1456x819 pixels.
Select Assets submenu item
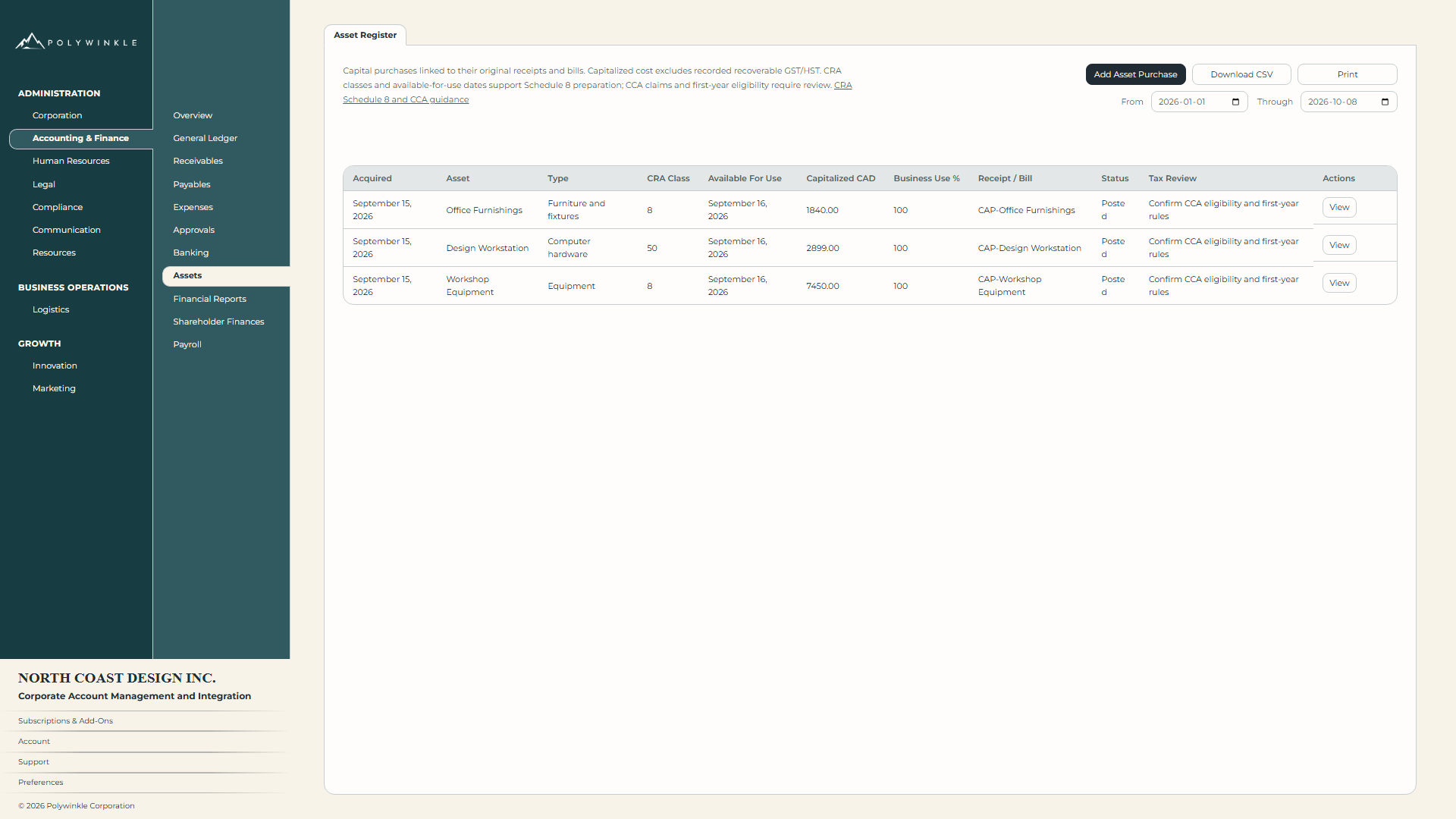(226, 276)
